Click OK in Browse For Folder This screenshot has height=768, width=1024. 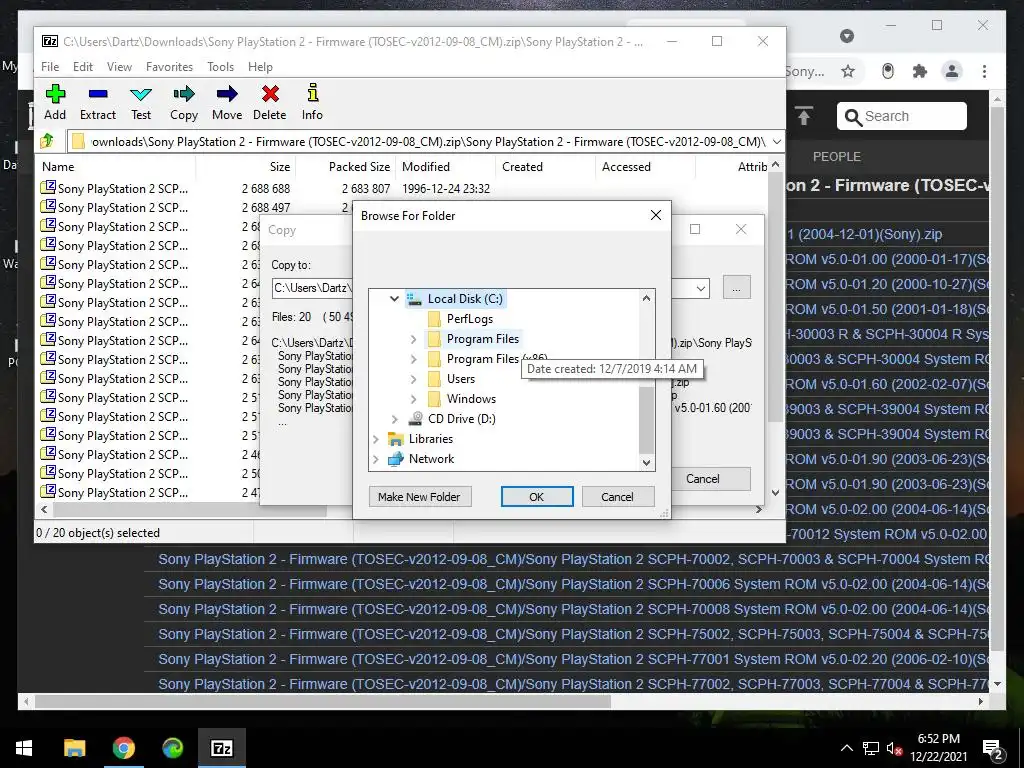(x=537, y=497)
